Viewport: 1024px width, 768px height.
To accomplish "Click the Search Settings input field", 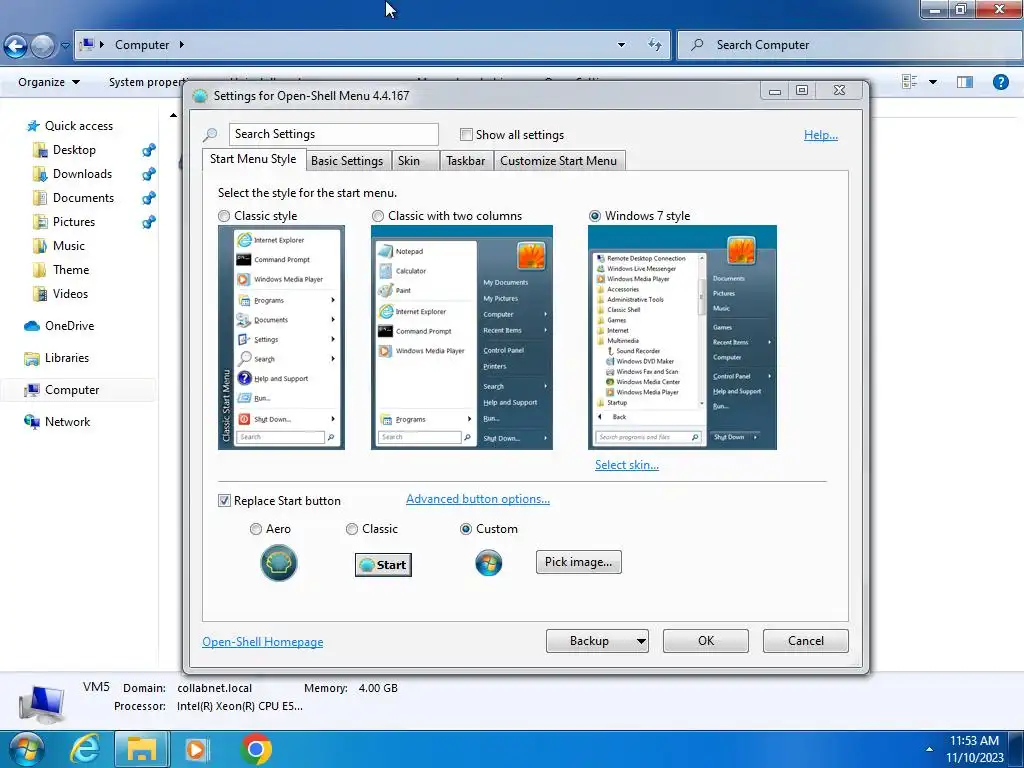I will [x=334, y=134].
